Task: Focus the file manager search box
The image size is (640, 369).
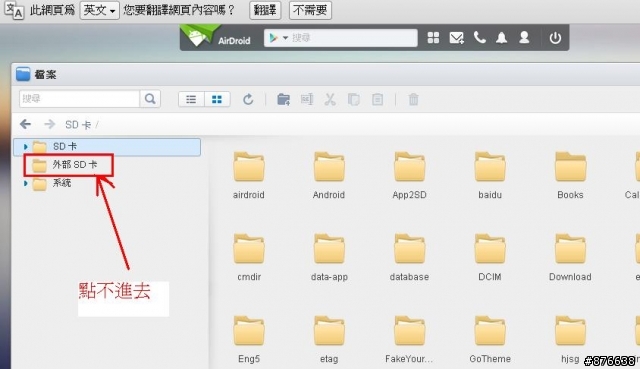Action: (x=80, y=99)
